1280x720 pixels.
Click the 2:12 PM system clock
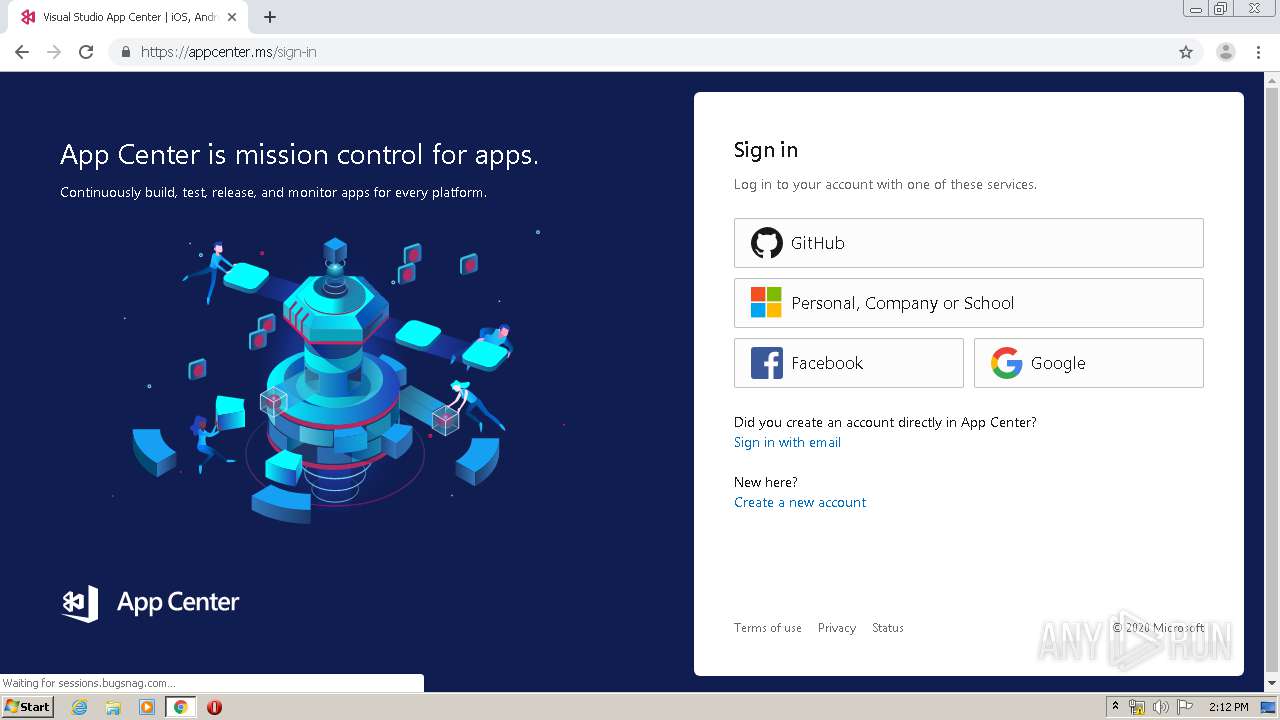[x=1228, y=707]
